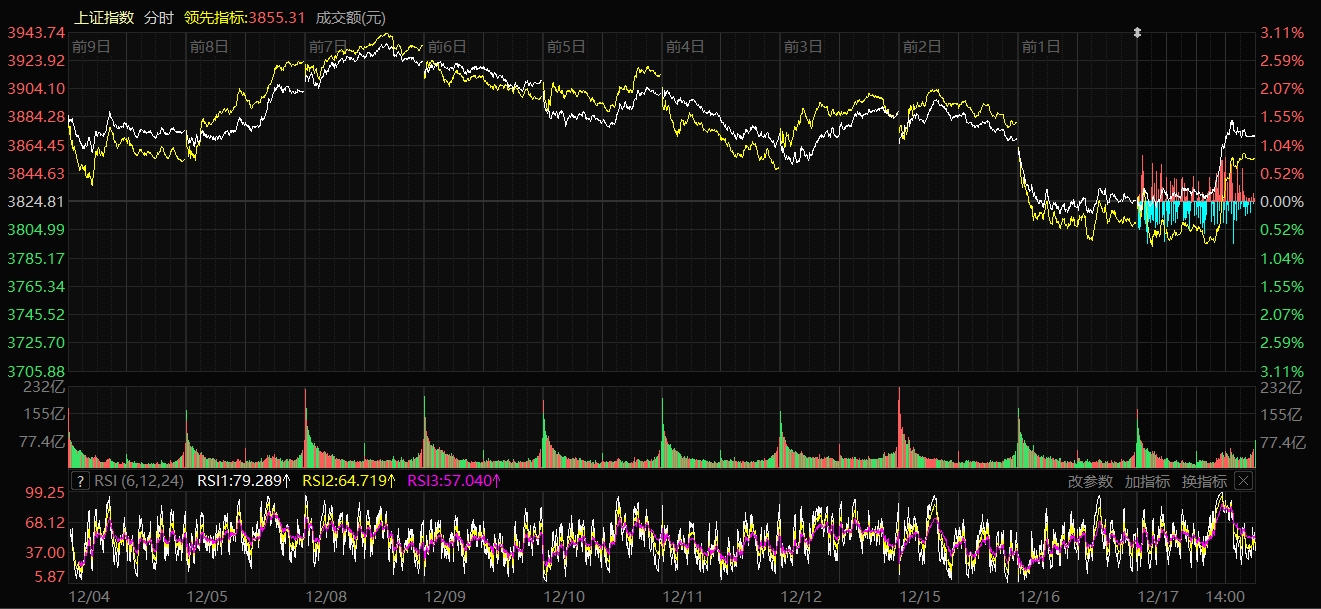This screenshot has width=1321, height=609.
Task: Click 改参数 to modify RSI parameters
Action: (1090, 481)
